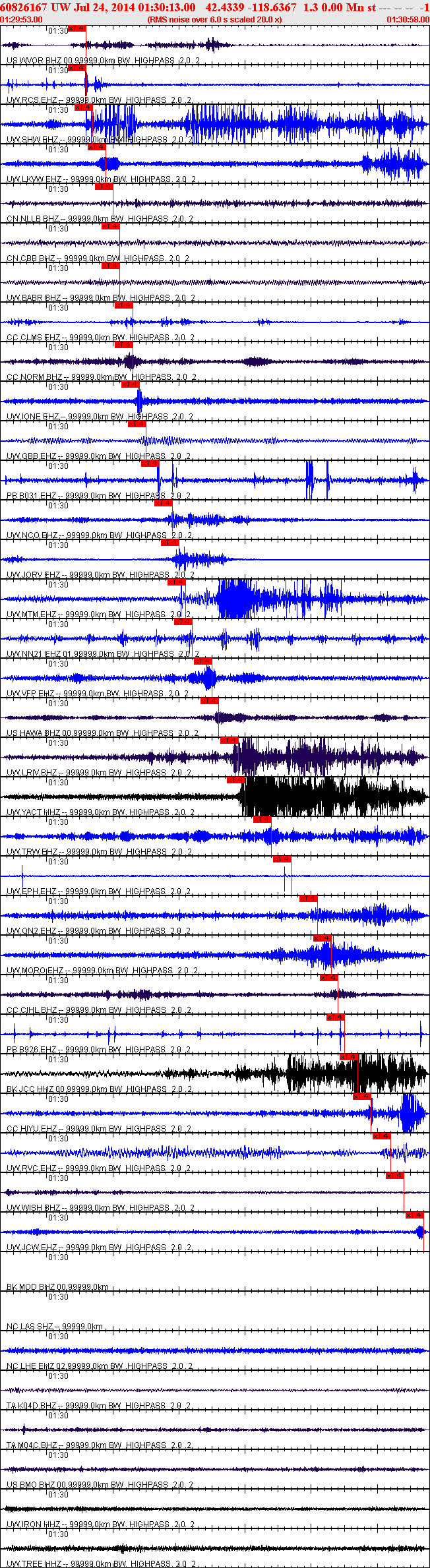The image size is (430, 1568).
Task: Click the red pick marker on the US WVOR trace
Action: point(77,28)
